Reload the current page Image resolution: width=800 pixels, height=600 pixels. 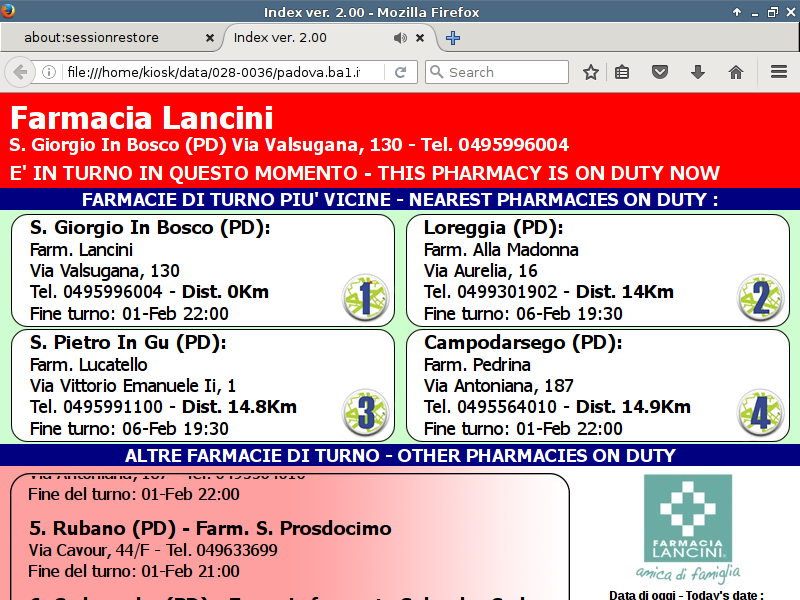click(x=400, y=72)
